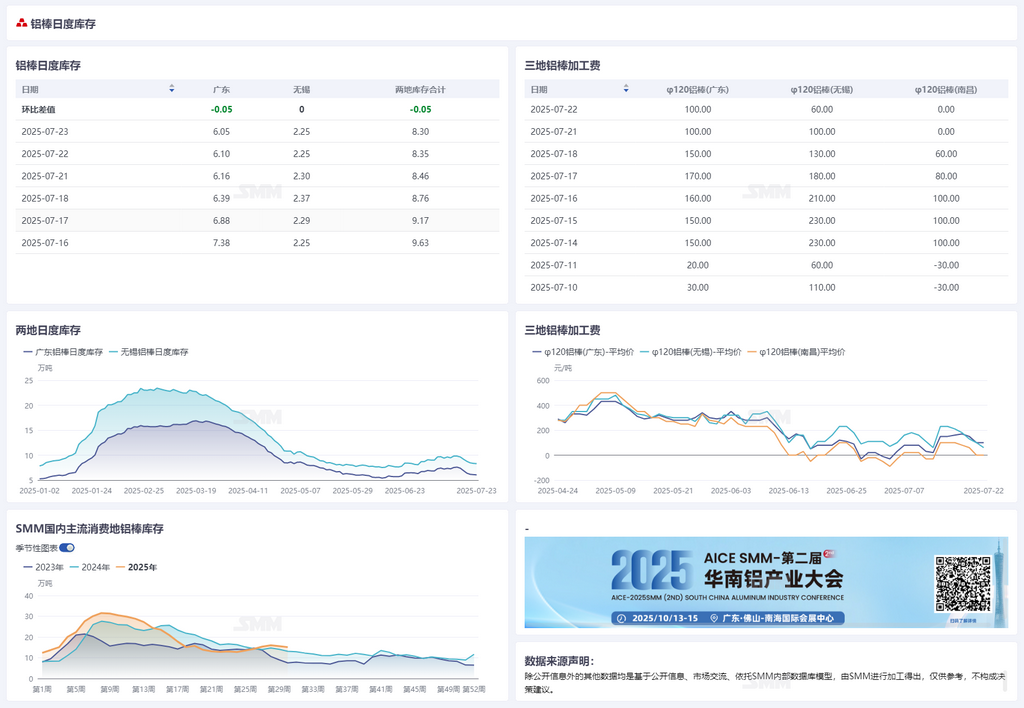Toggle 无锡铝棒日度库存 legend series
The image size is (1024, 708).
[x=148, y=352]
